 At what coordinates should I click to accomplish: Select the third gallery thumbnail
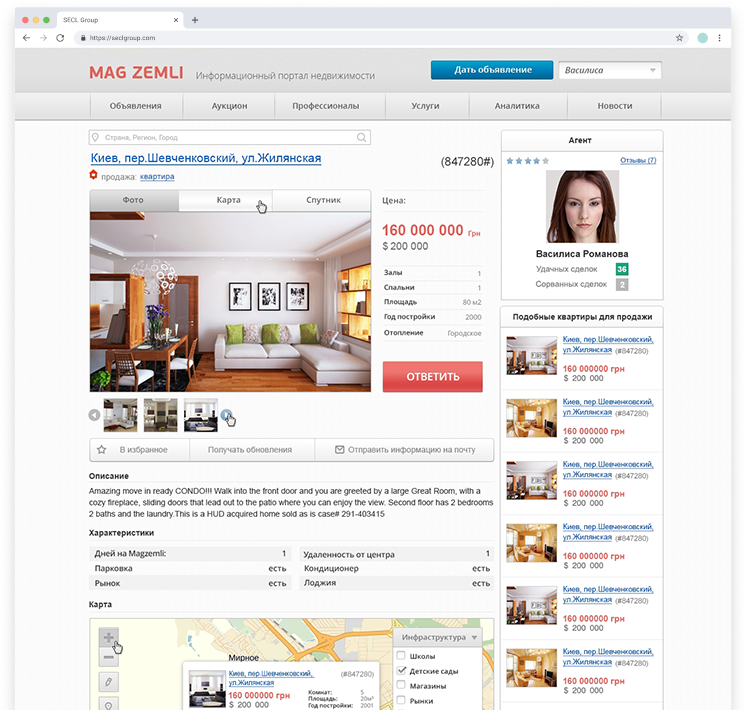tap(201, 415)
